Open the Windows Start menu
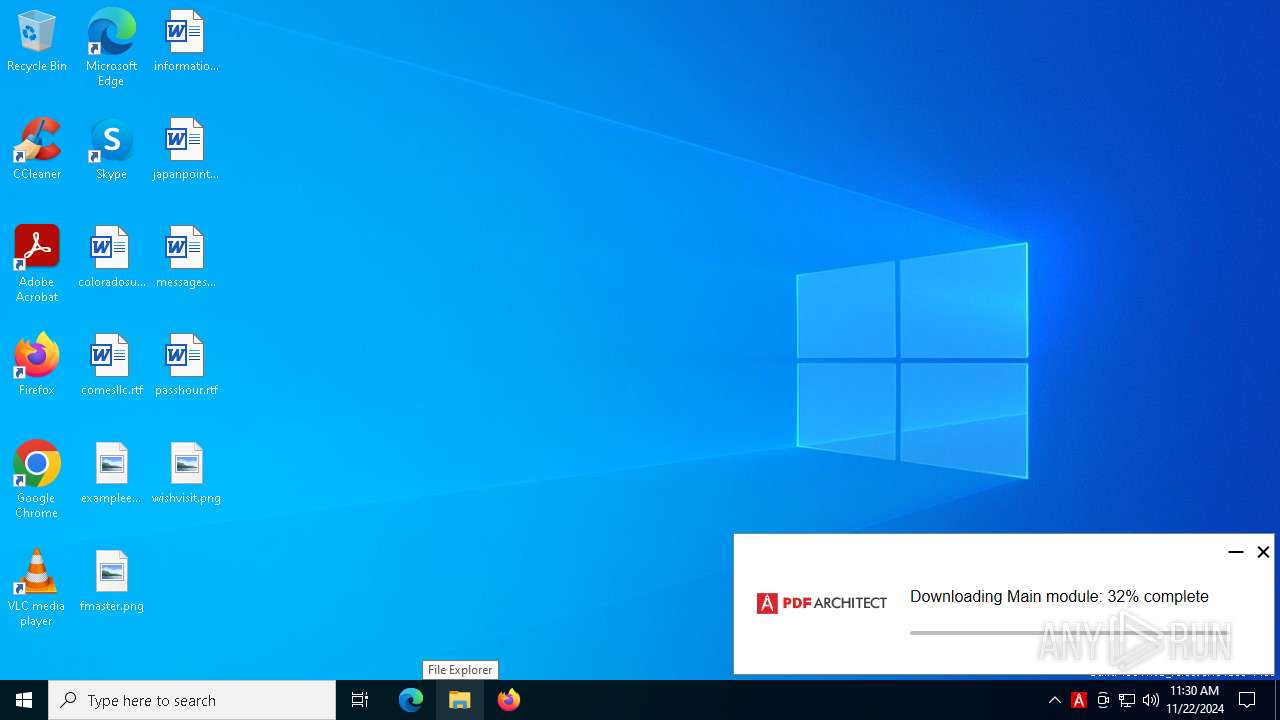The image size is (1280, 720). pos(24,700)
